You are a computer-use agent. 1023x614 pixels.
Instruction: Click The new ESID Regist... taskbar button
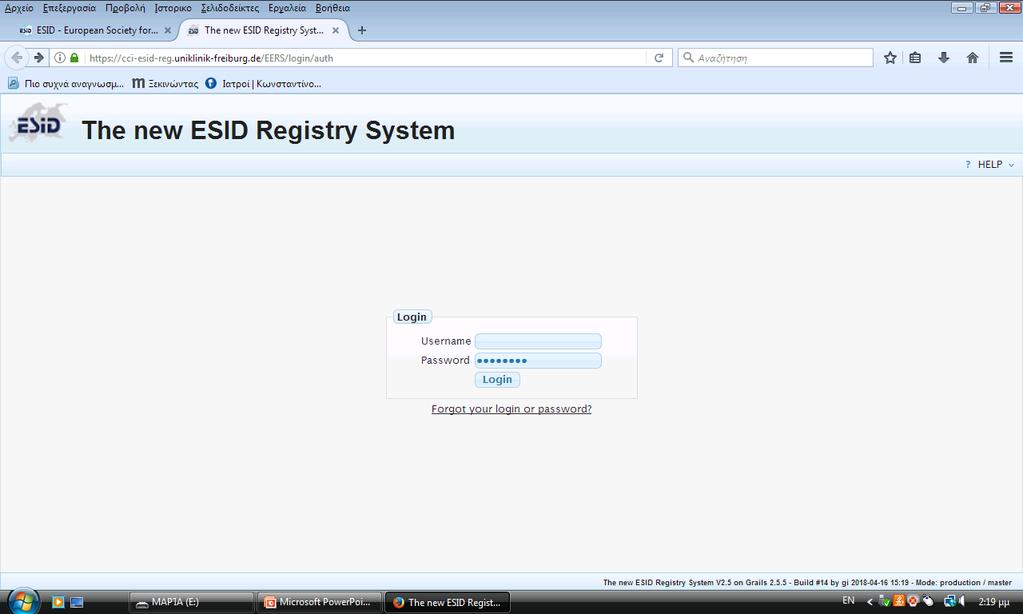(x=448, y=602)
